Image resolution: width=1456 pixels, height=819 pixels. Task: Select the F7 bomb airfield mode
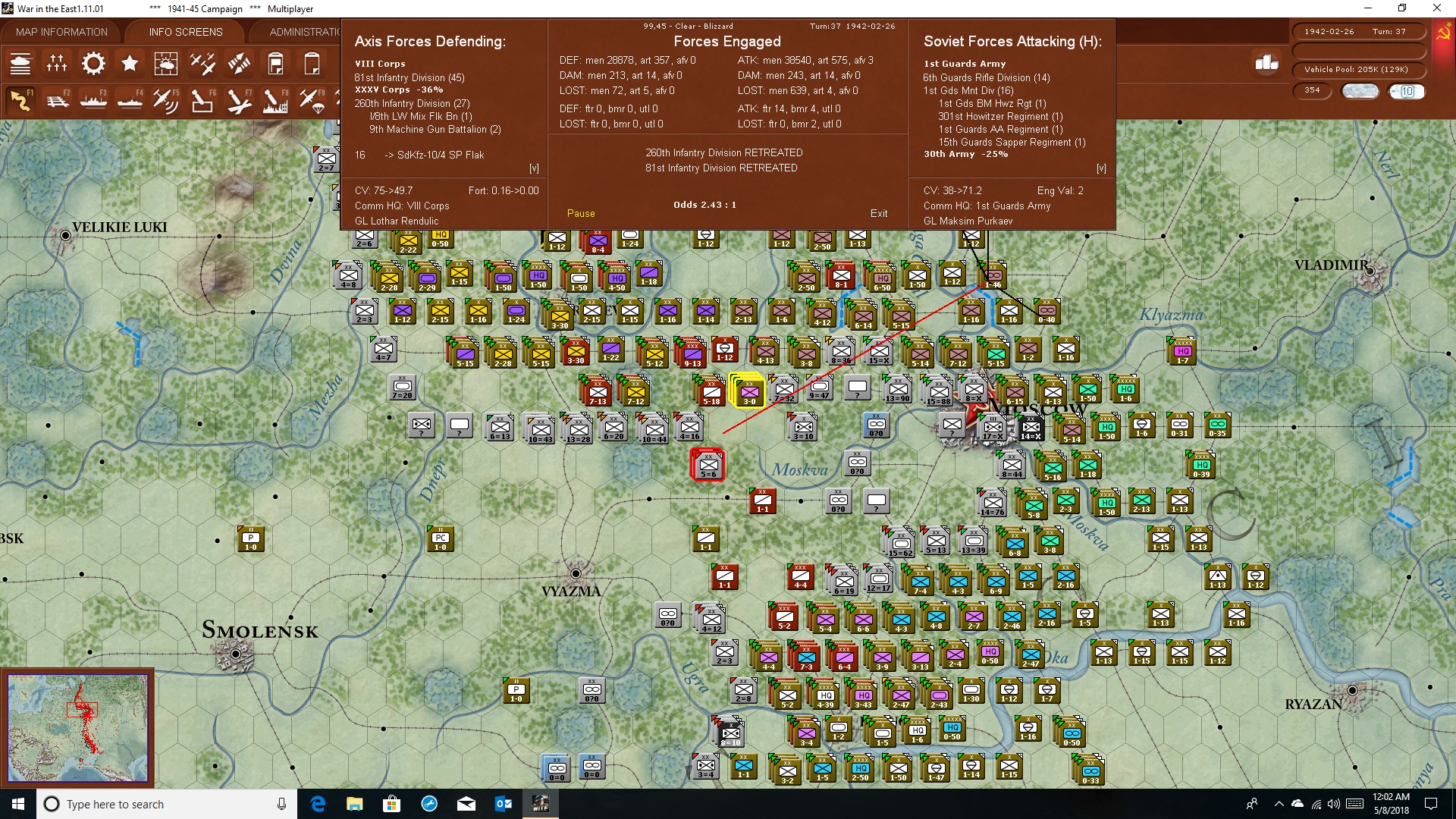(x=239, y=100)
